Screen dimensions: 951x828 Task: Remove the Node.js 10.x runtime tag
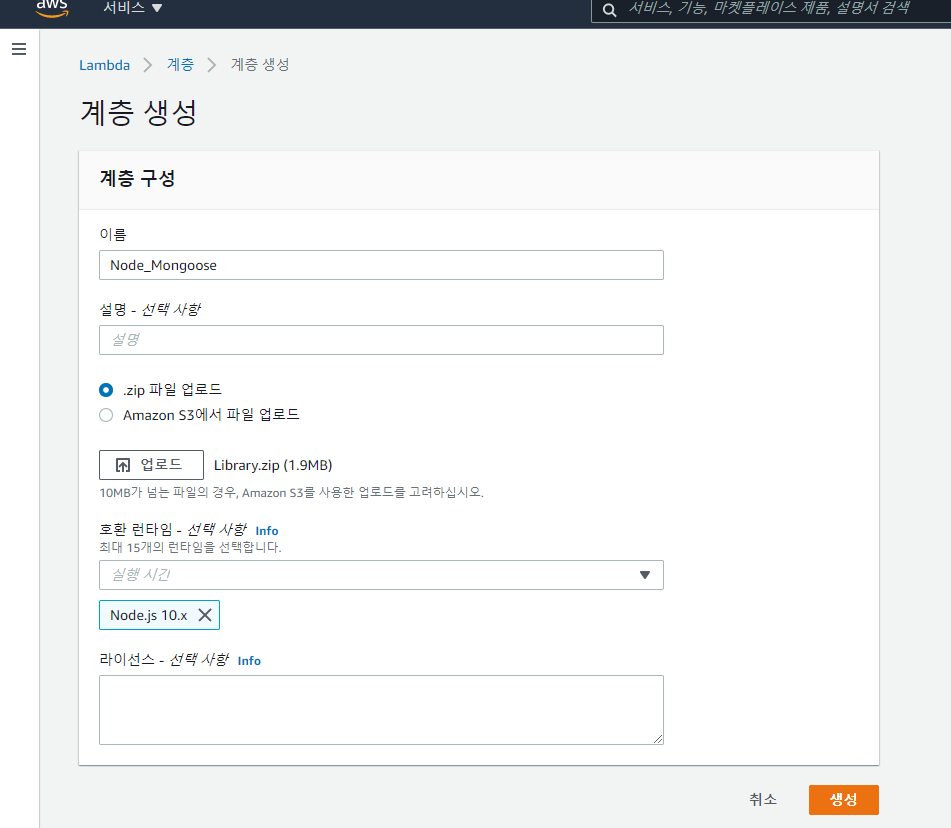click(x=205, y=615)
